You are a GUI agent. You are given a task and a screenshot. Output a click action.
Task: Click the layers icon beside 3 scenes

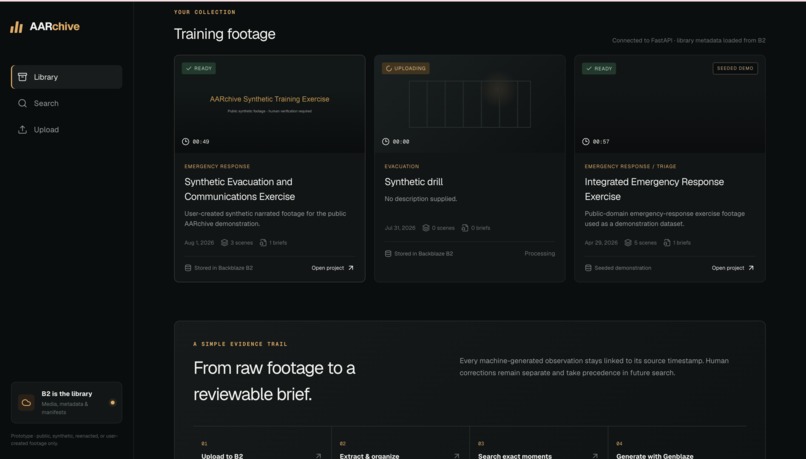point(225,243)
